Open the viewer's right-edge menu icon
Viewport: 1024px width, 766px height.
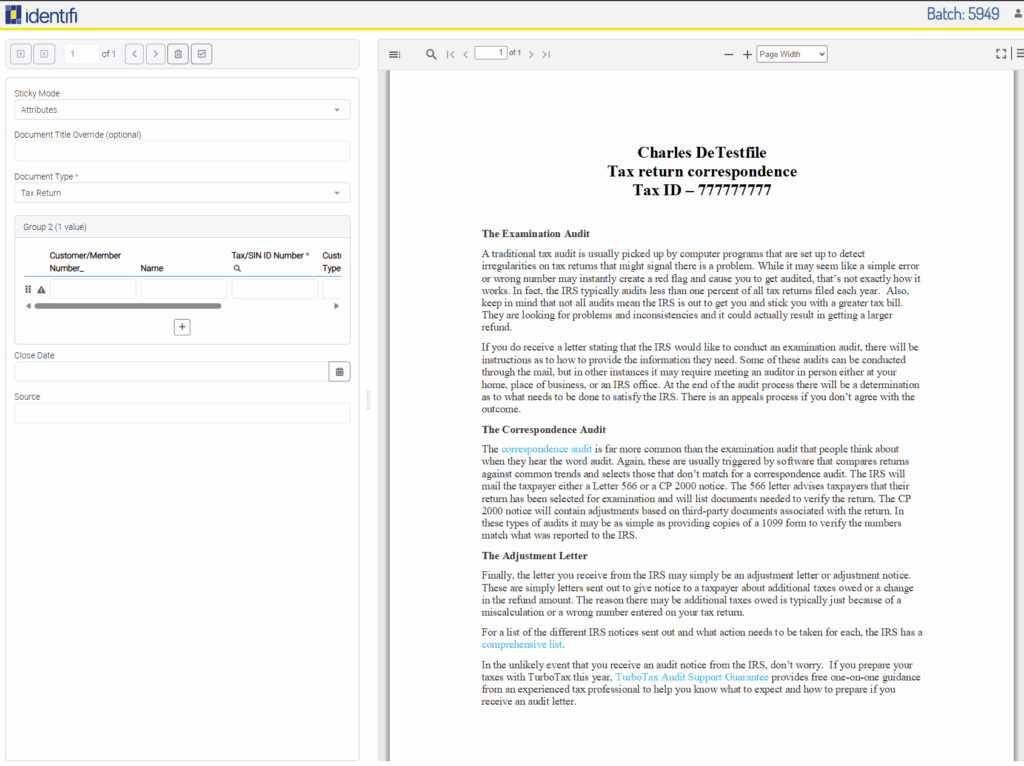tap(1019, 54)
